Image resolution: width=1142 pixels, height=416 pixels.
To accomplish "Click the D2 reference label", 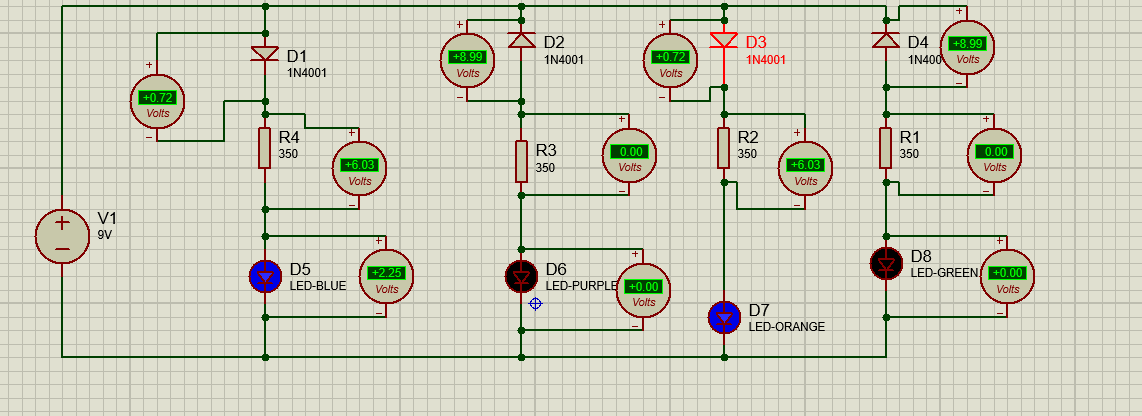I will coord(554,43).
